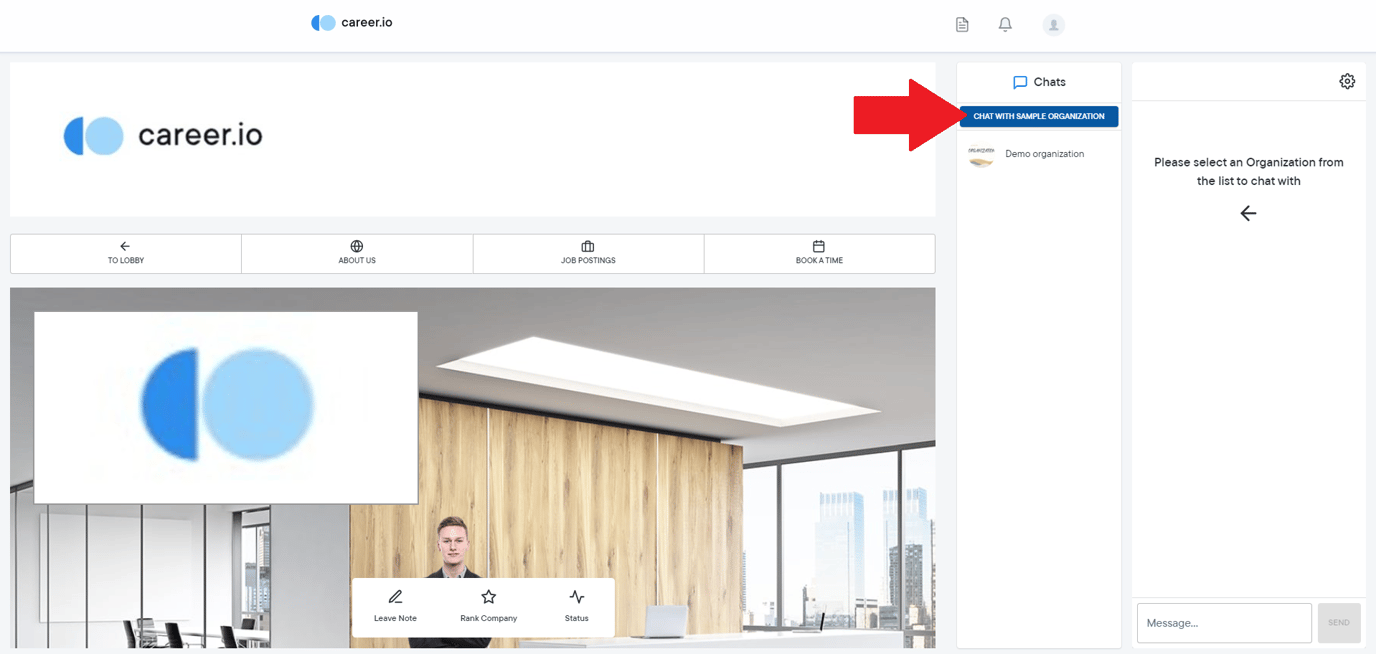The height and width of the screenshot is (654, 1376).
Task: Click the calendar icon to Book a Time
Action: point(819,246)
